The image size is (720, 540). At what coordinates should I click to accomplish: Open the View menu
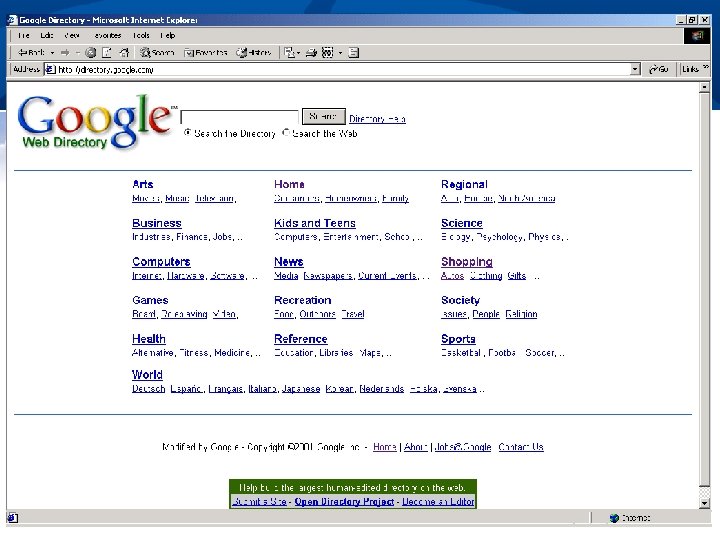(x=72, y=35)
